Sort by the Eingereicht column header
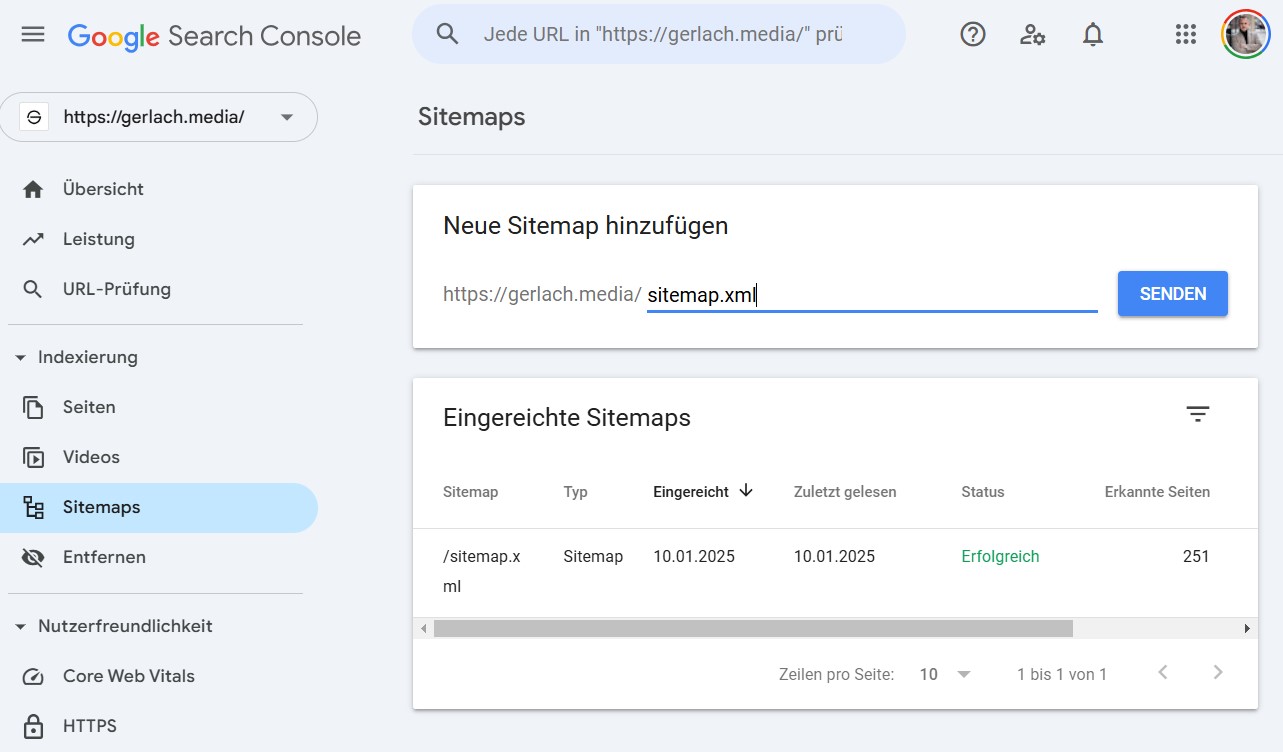The image size is (1283, 752). [691, 492]
